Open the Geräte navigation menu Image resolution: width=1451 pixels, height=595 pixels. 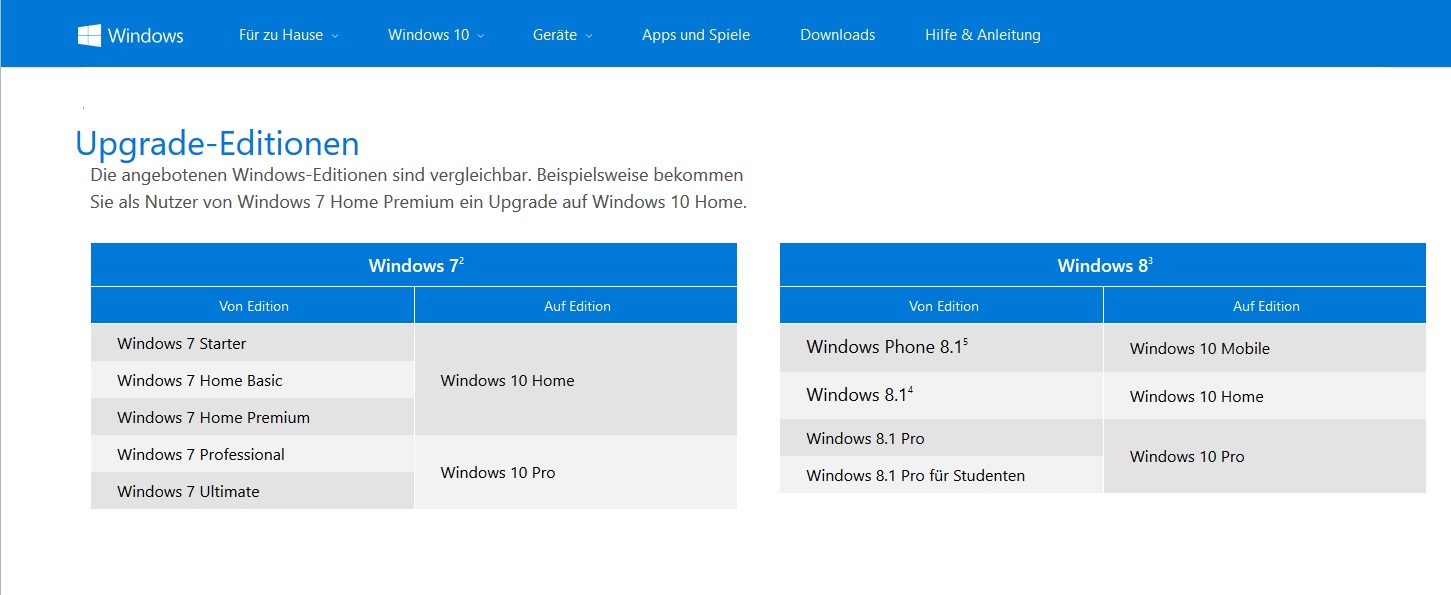[x=555, y=35]
